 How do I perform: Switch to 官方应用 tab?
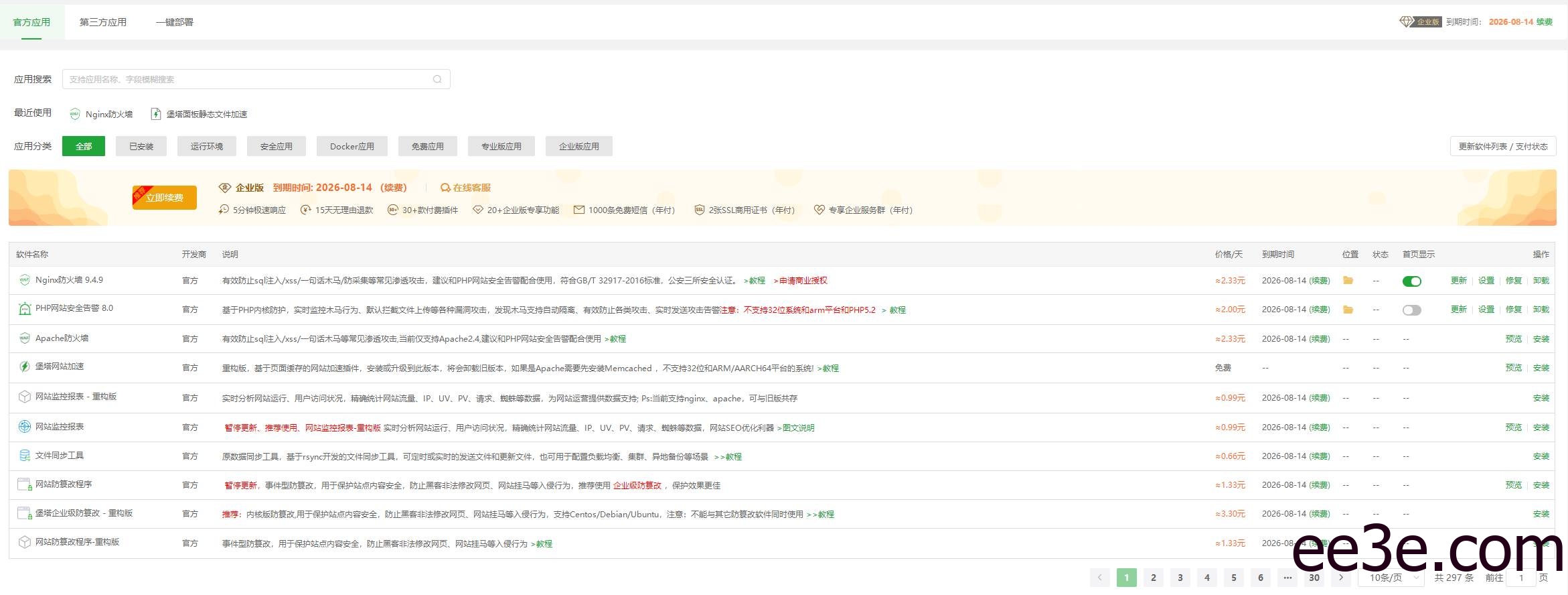click(31, 22)
